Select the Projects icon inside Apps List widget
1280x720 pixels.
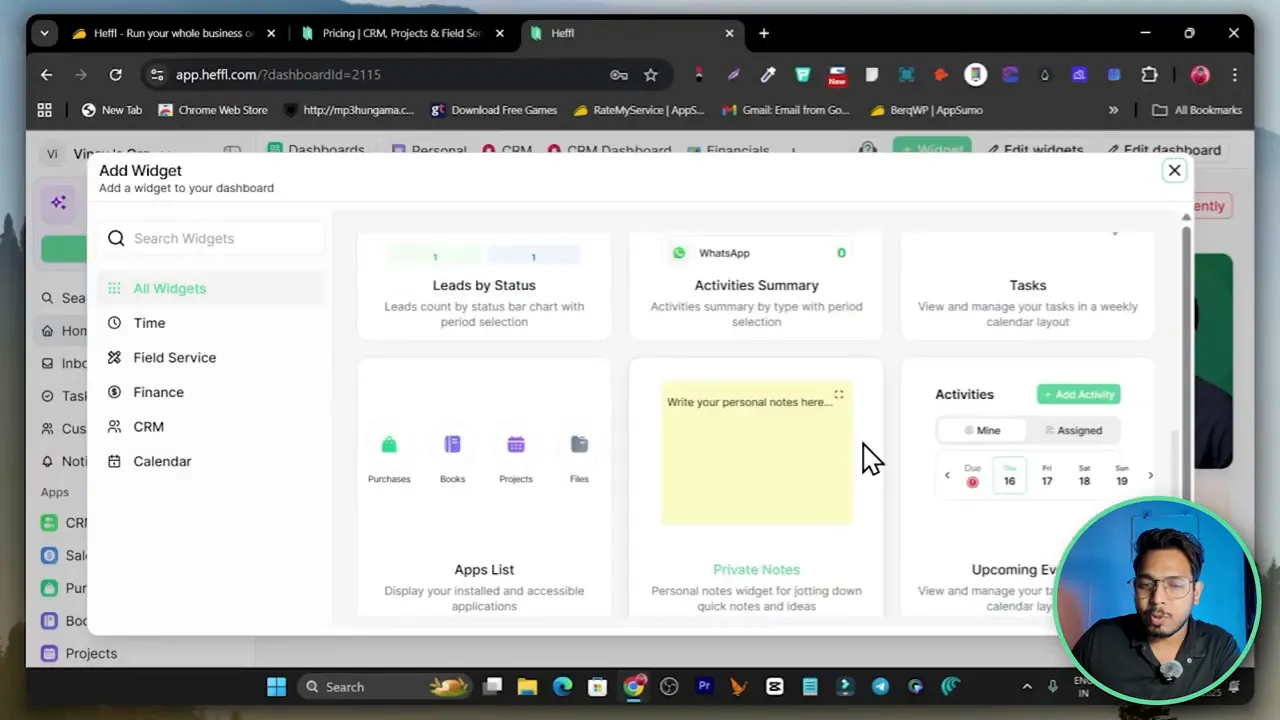click(515, 444)
